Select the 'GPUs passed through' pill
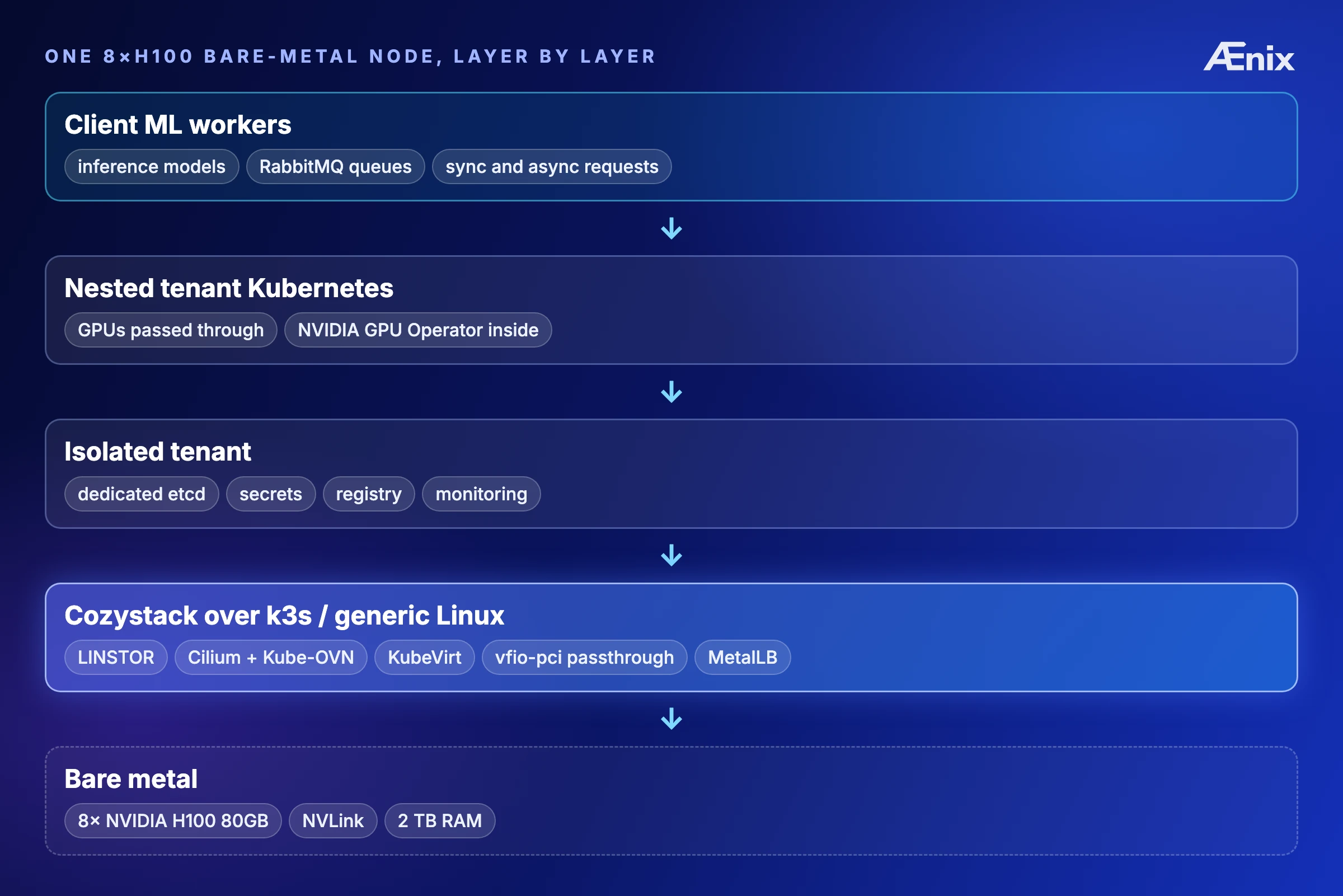1343x896 pixels. click(171, 330)
